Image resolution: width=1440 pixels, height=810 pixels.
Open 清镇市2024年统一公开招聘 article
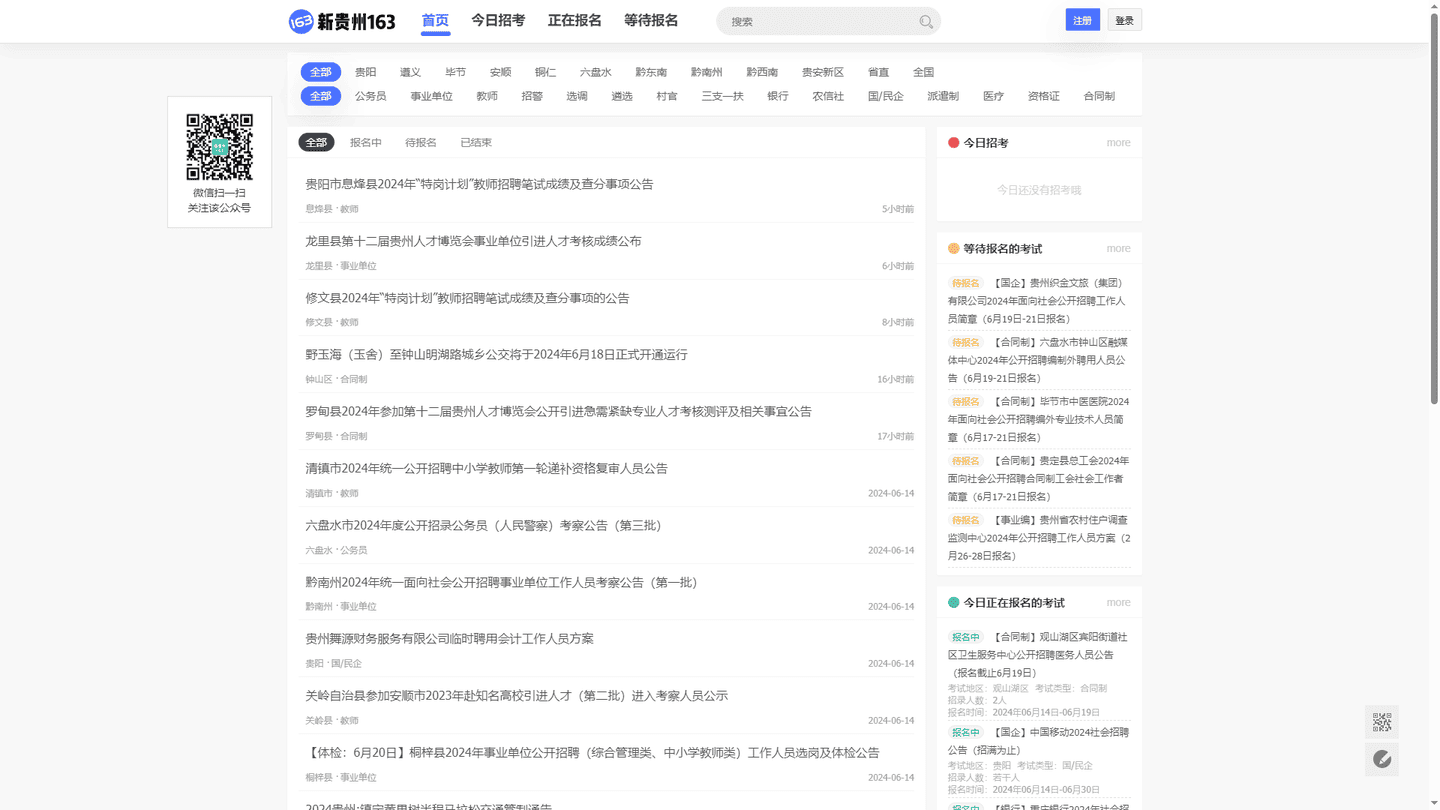(486, 468)
